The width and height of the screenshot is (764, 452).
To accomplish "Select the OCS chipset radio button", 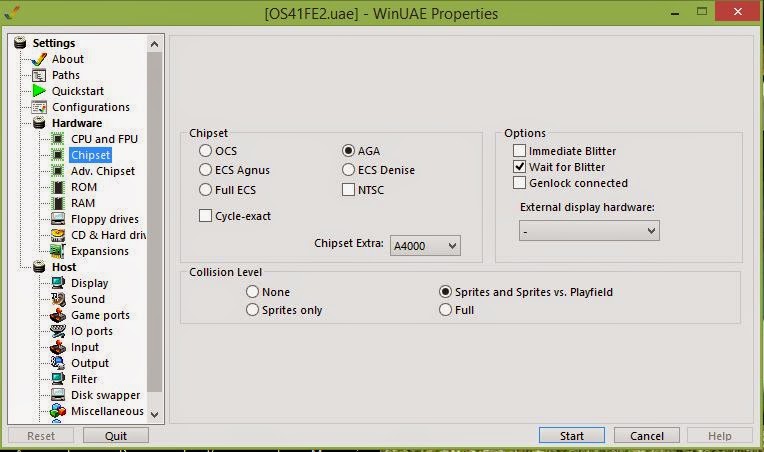I will pyautogui.click(x=205, y=151).
